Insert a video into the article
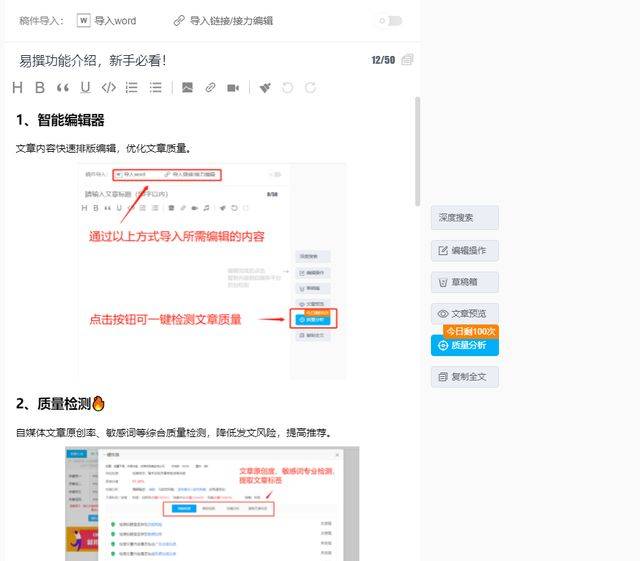640x561 pixels. tap(233, 88)
